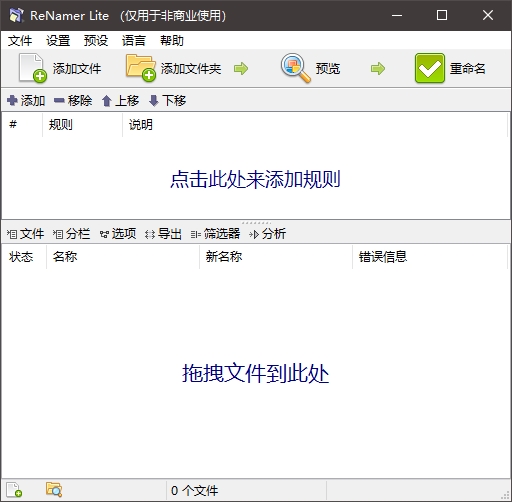
Task: Sort by the 名称 column header
Action: click(x=123, y=257)
